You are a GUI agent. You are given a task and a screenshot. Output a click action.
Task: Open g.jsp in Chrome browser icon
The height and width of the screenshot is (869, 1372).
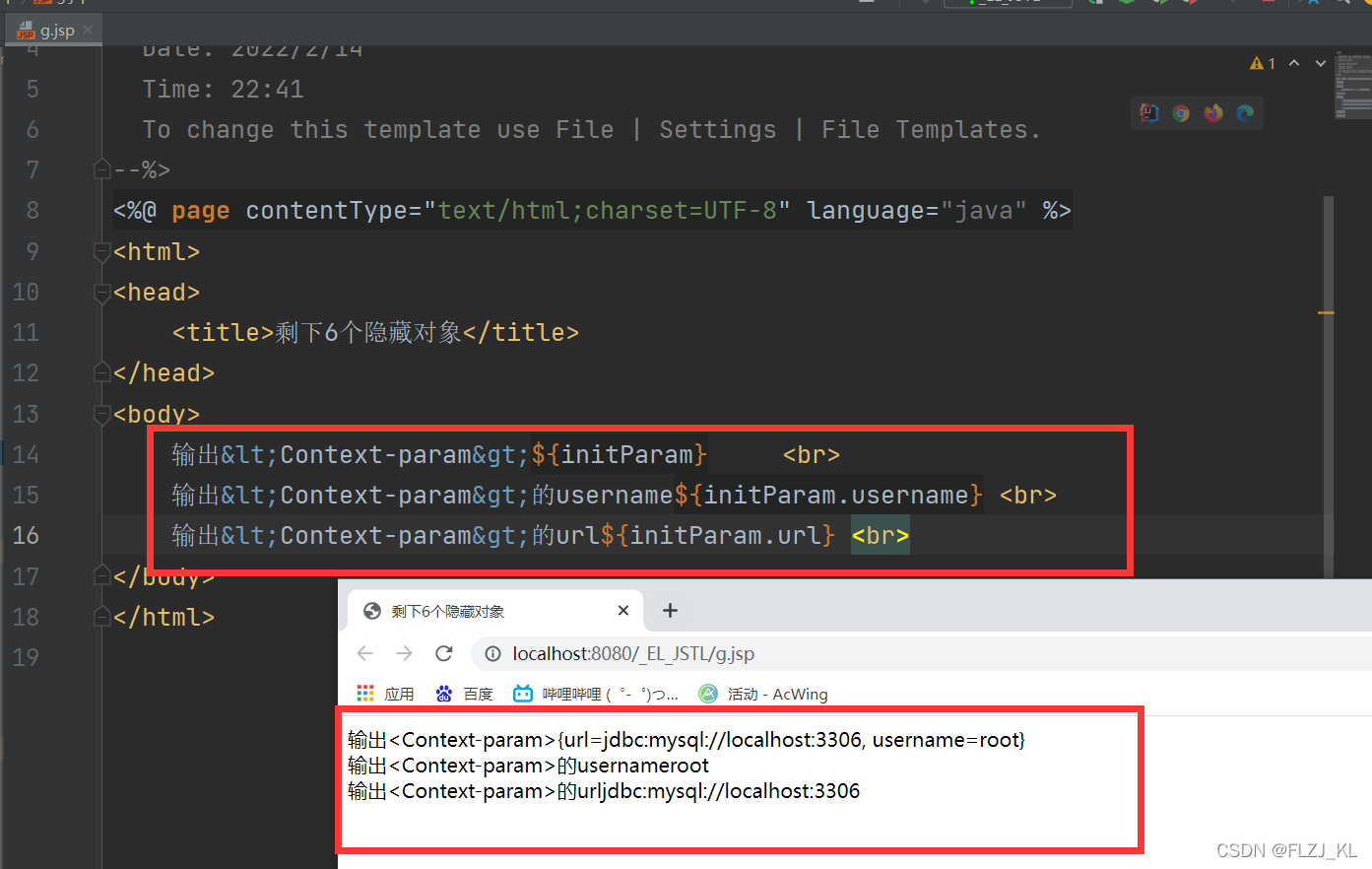tap(1181, 113)
